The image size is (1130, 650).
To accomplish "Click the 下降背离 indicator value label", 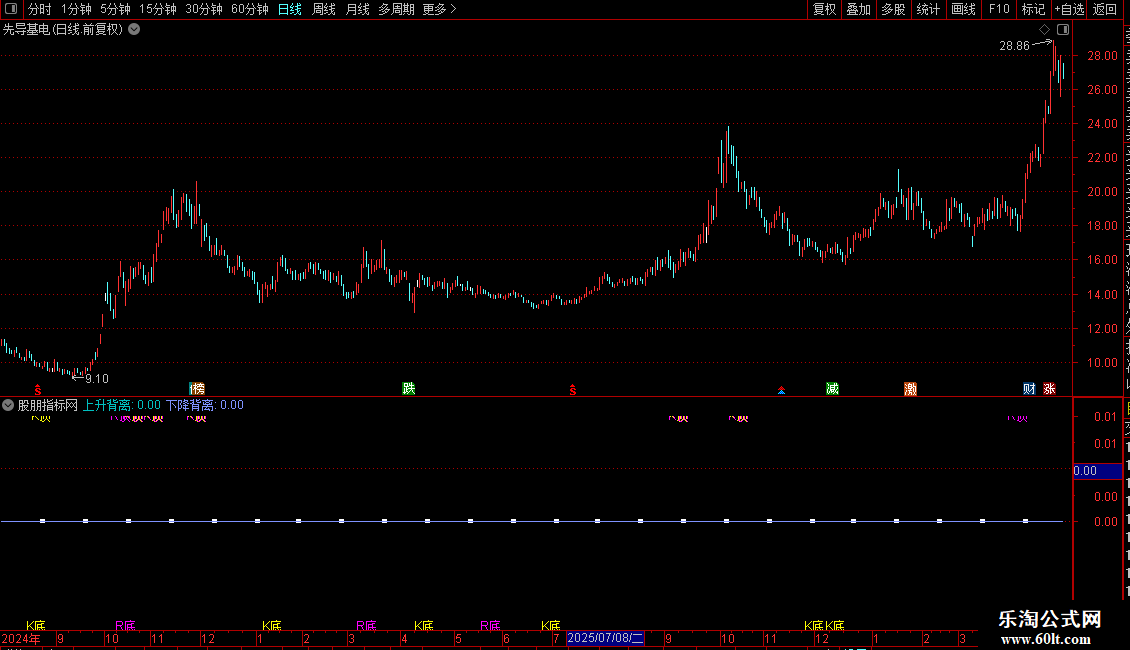I will pos(205,405).
